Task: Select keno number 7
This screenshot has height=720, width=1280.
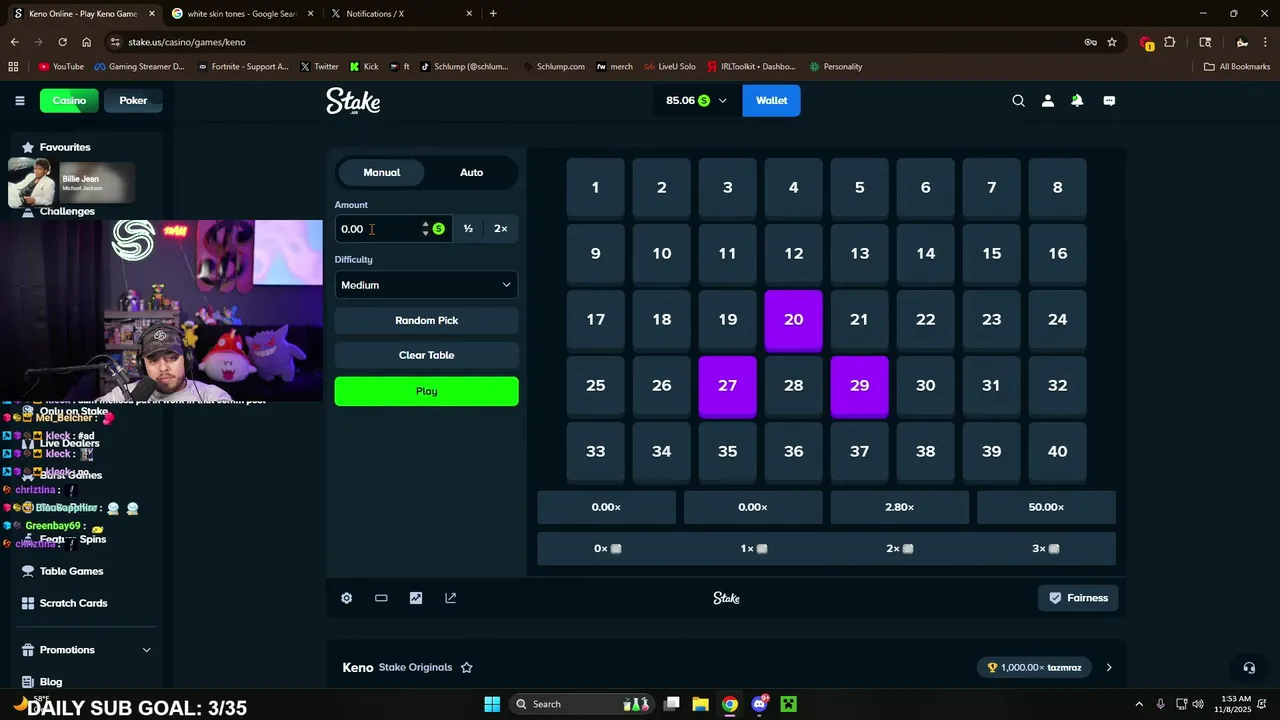Action: [991, 189]
